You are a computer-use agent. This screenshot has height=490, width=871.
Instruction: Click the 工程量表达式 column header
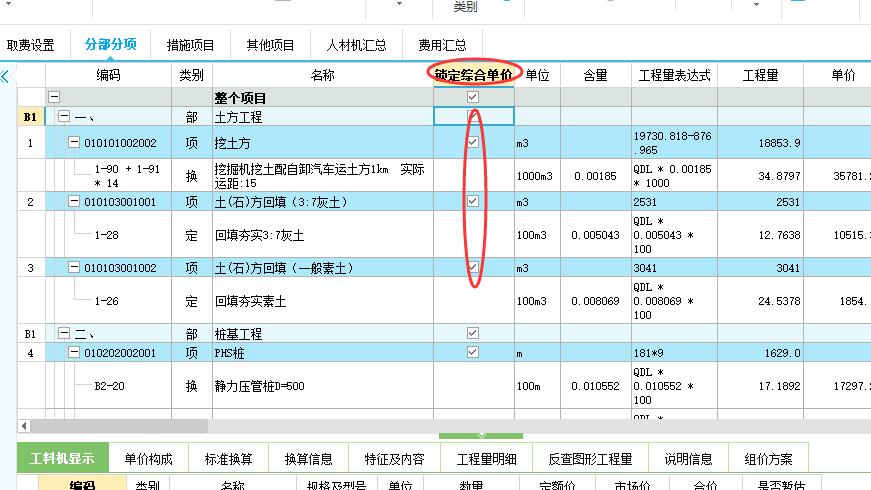tap(674, 75)
